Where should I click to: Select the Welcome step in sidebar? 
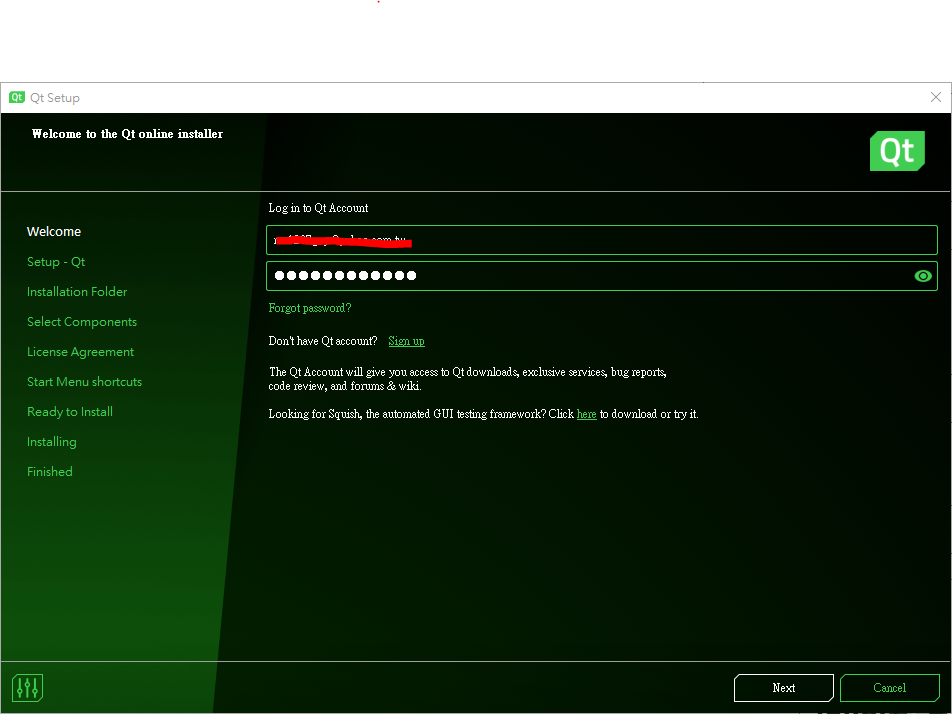pyautogui.click(x=54, y=231)
